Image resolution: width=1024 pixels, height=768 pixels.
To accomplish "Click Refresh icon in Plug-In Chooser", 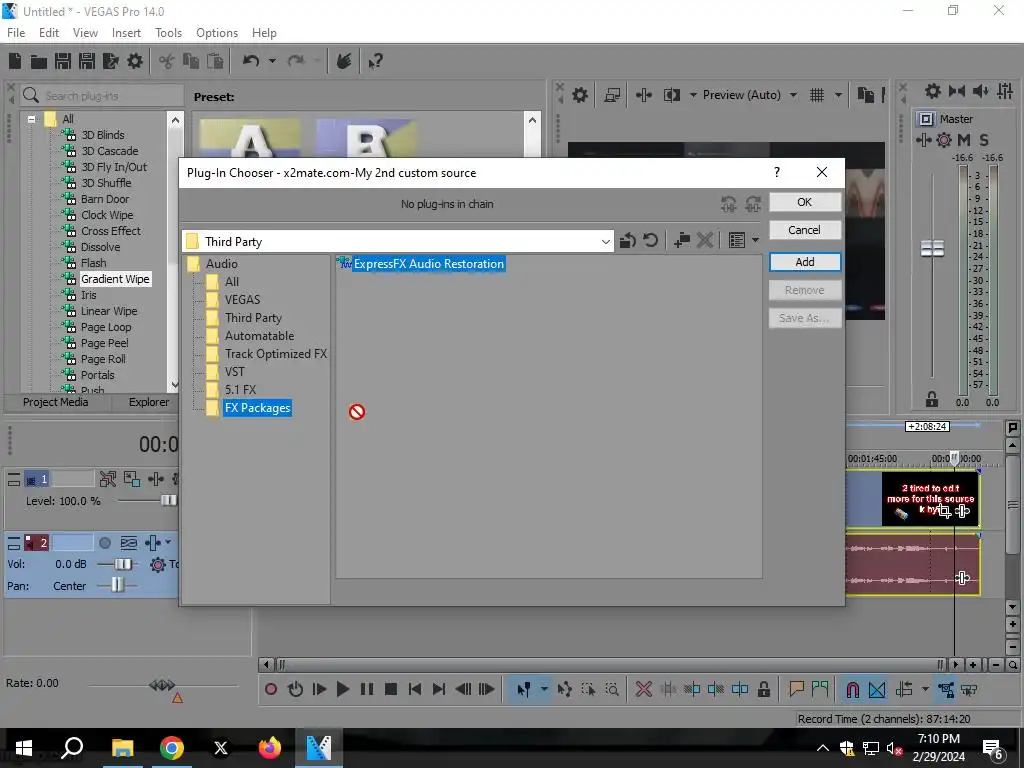I will point(650,241).
